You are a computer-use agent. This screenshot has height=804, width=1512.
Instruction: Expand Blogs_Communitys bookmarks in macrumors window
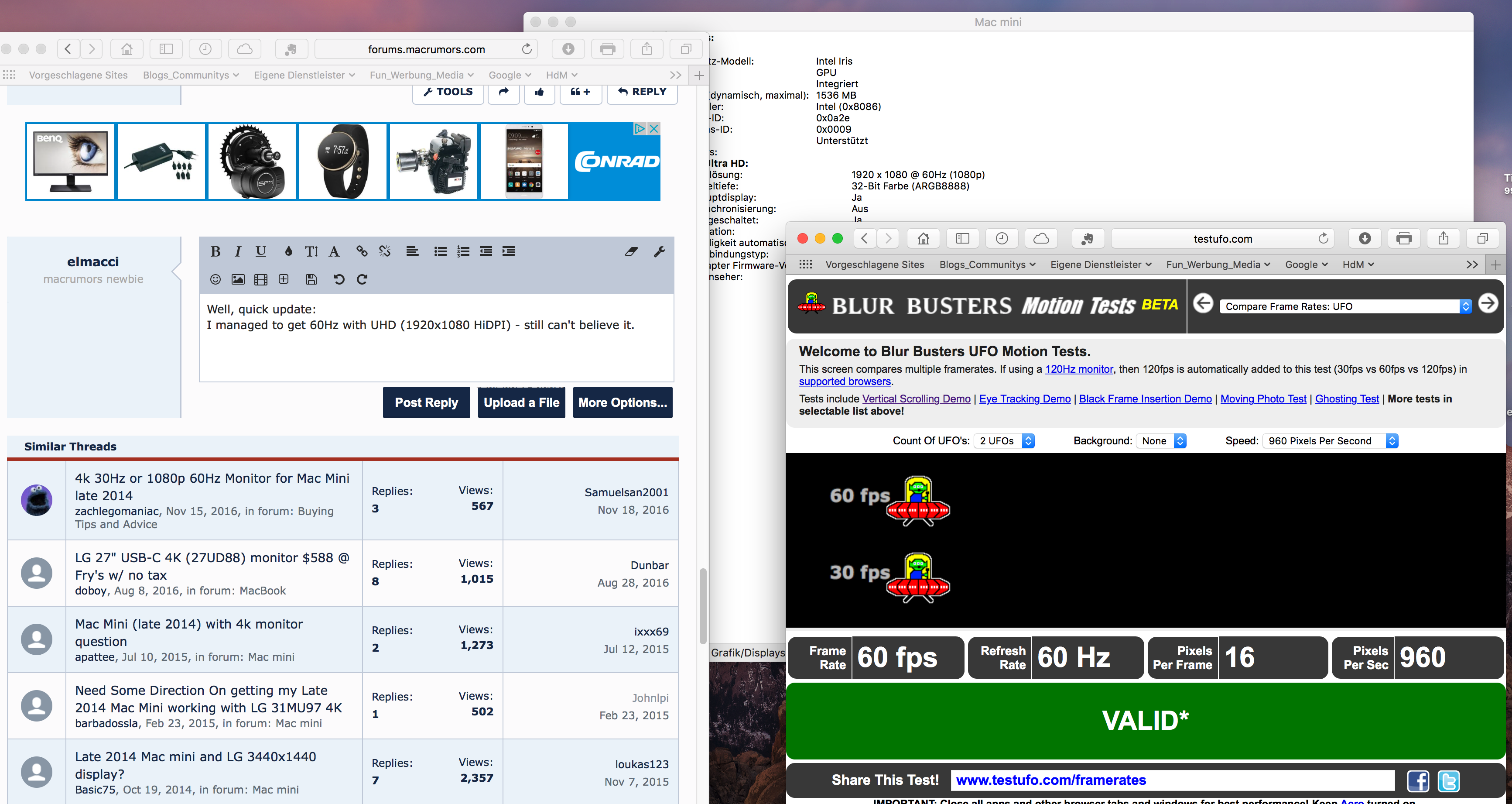(x=191, y=75)
